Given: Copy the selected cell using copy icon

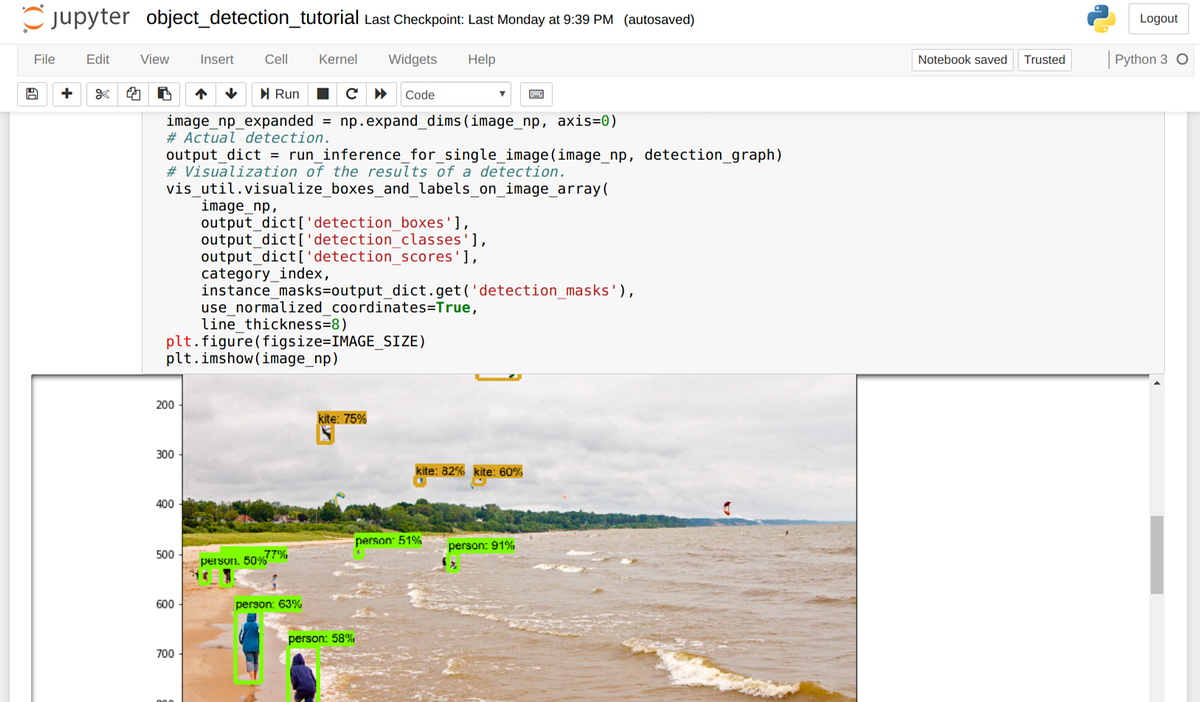Looking at the screenshot, I should pyautogui.click(x=133, y=93).
